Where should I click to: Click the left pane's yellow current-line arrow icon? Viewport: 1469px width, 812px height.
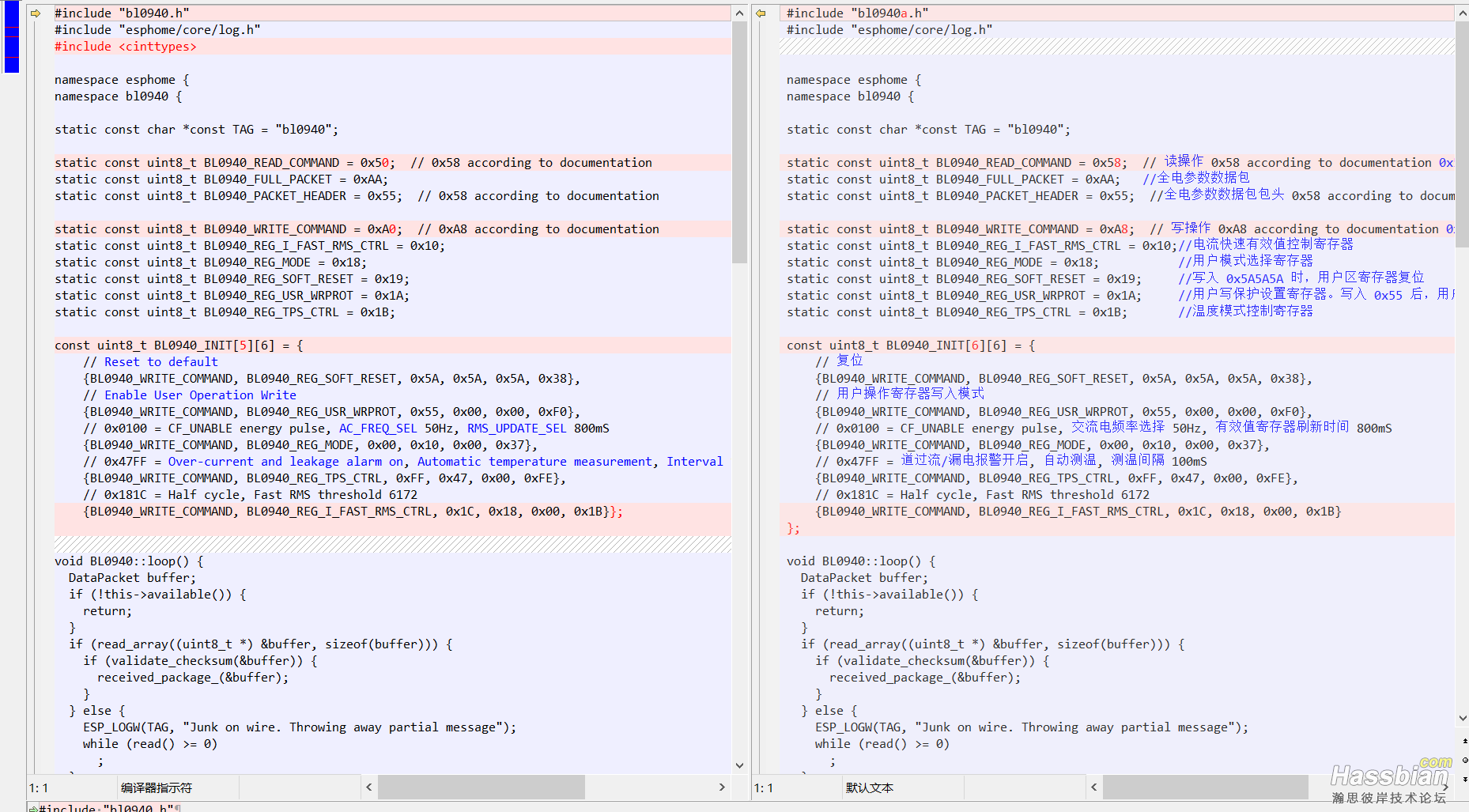pos(36,13)
